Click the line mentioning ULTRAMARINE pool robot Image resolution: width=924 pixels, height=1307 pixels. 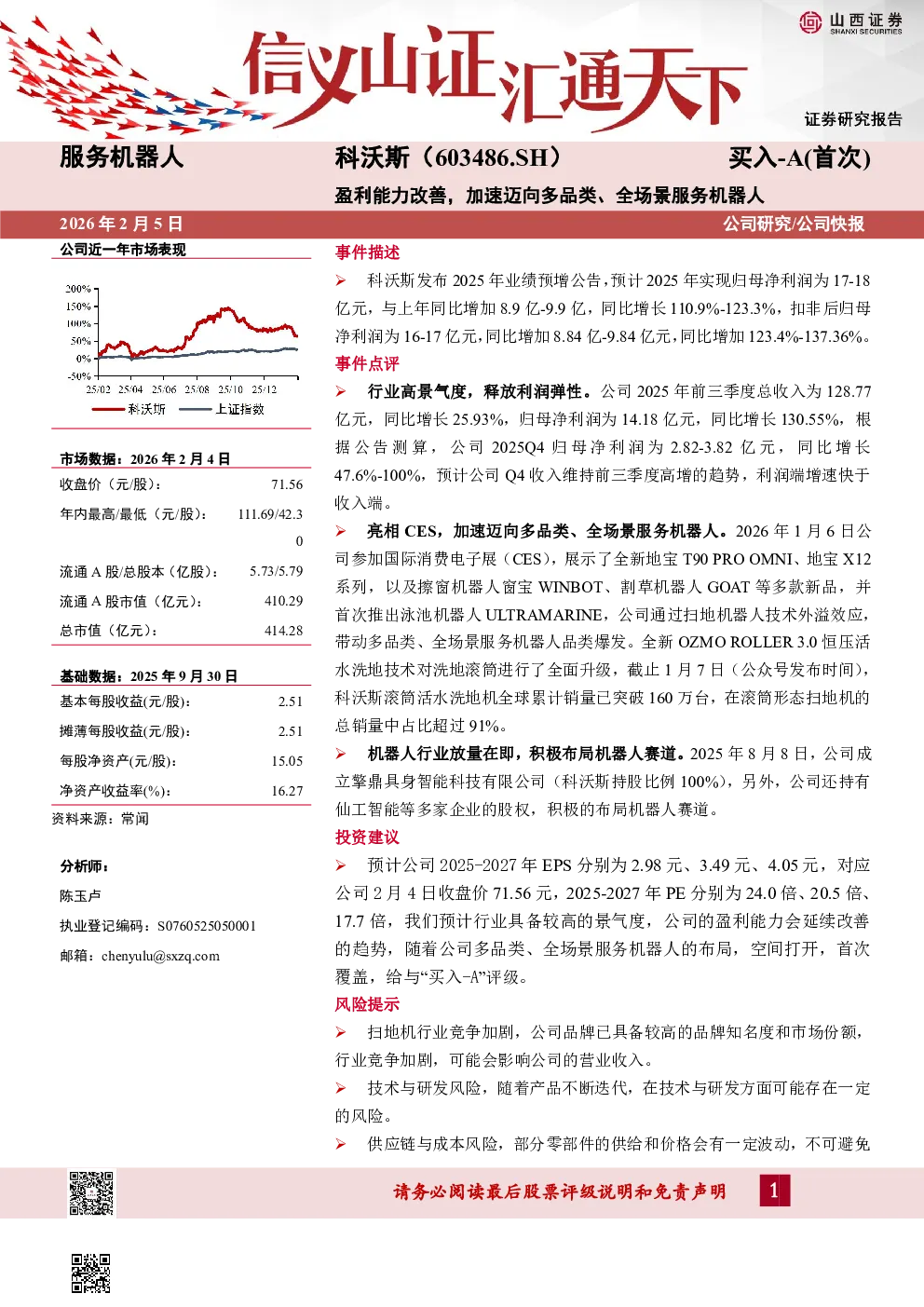coord(603,615)
